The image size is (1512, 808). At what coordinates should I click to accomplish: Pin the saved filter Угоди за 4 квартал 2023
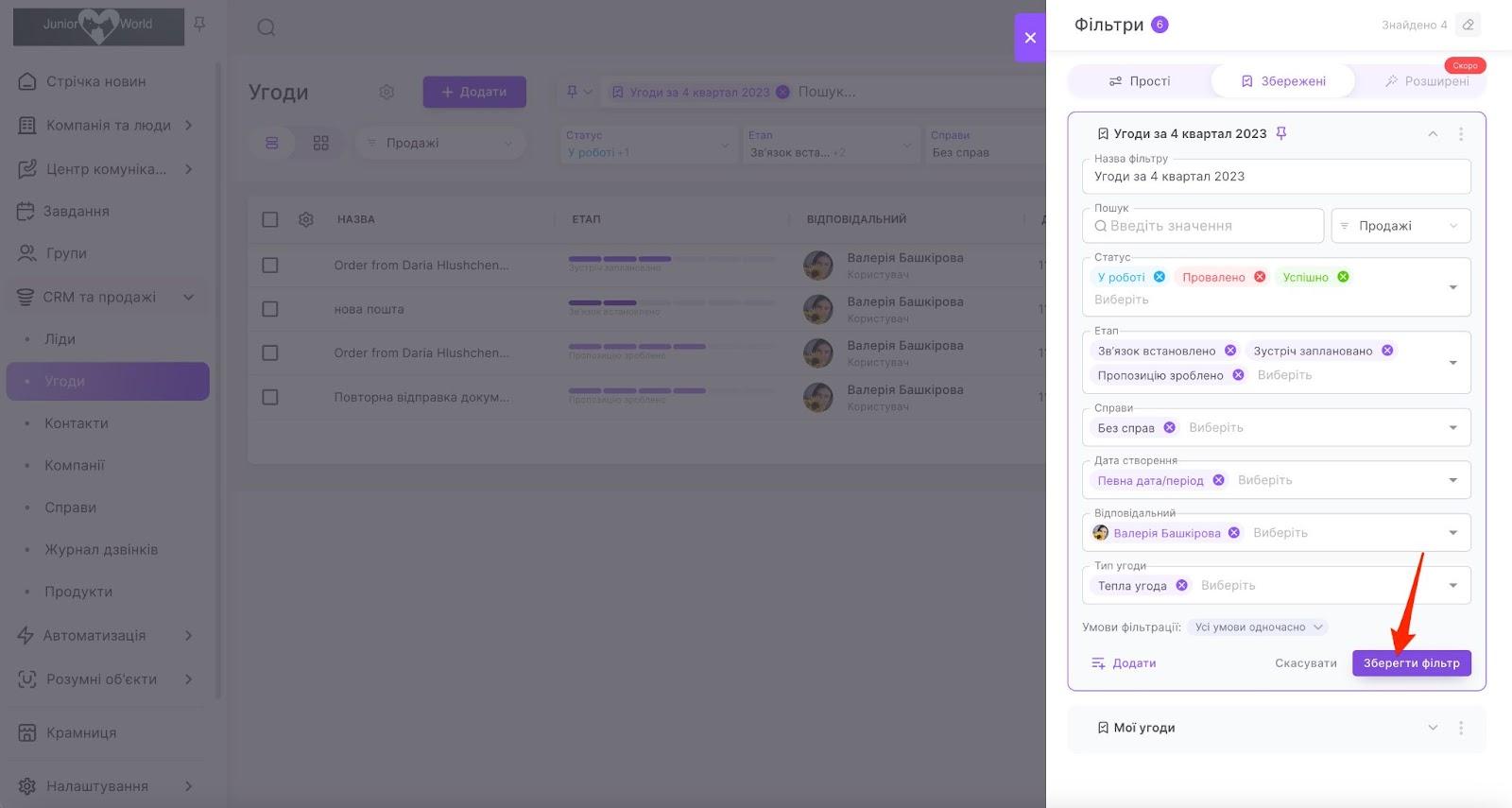[1281, 133]
